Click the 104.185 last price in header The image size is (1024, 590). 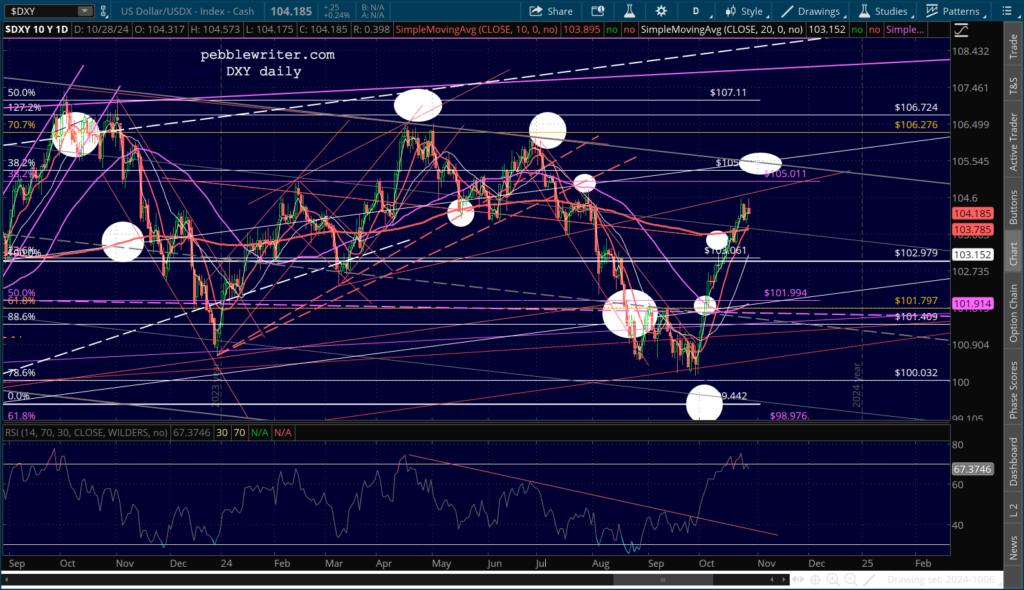[291, 11]
